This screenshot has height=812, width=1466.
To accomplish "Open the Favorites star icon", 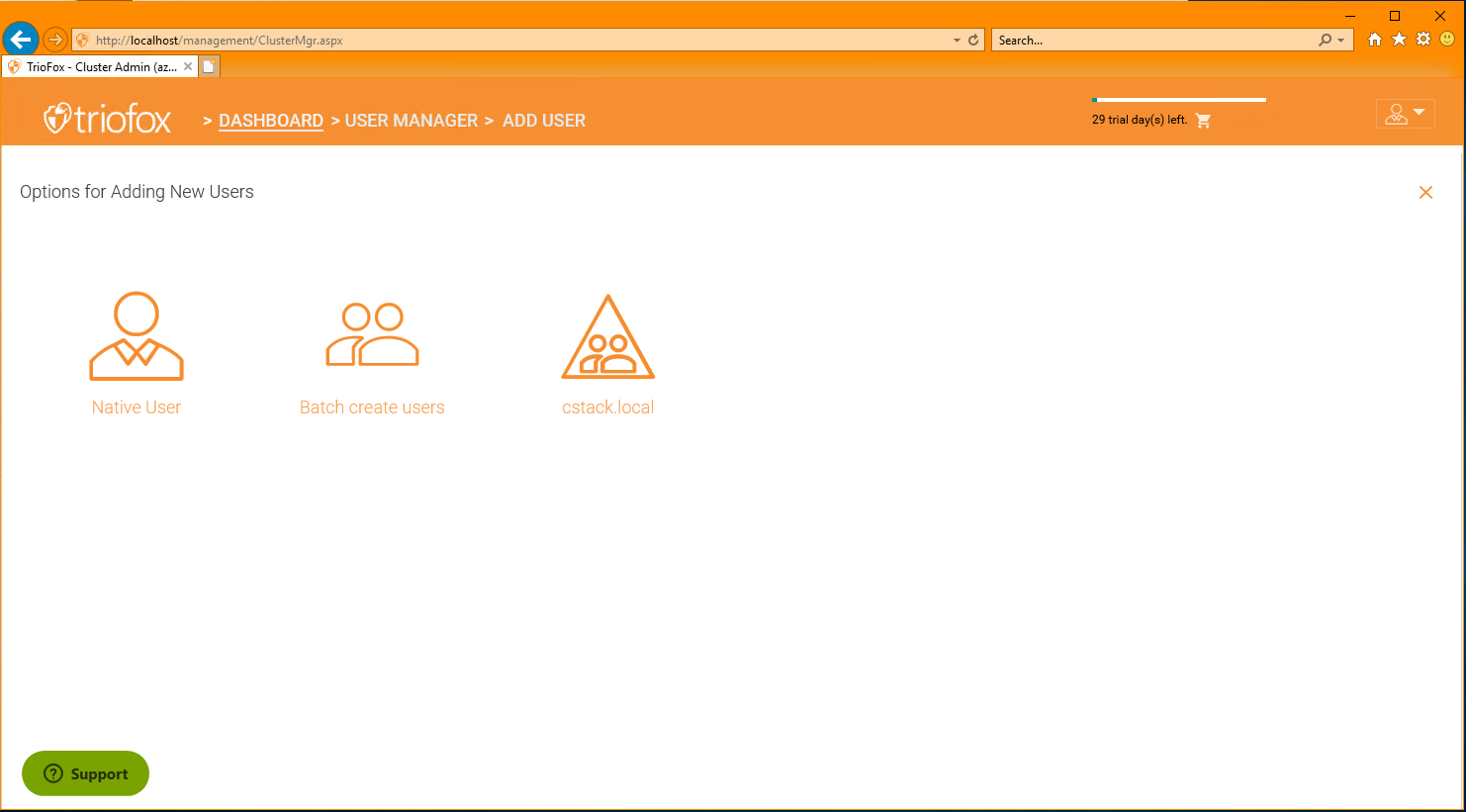I will (1399, 40).
